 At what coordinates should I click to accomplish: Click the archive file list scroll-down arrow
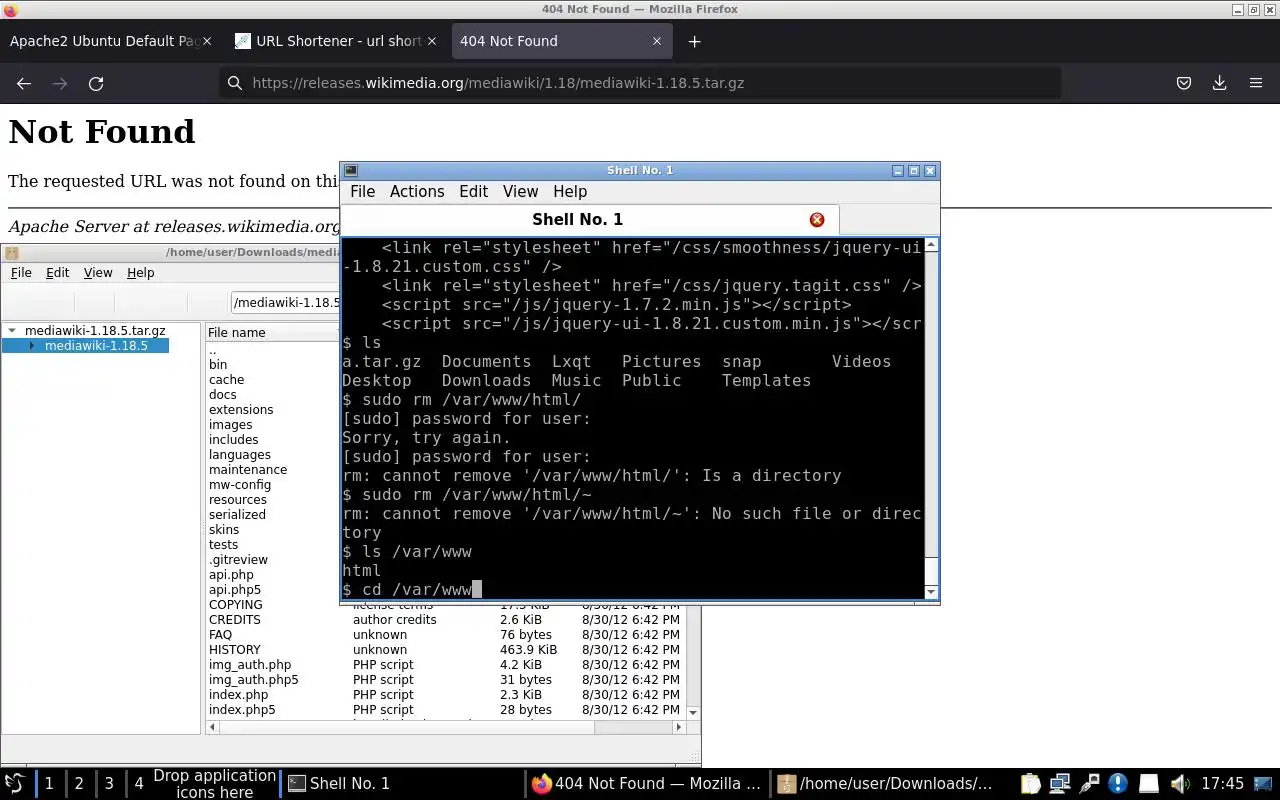pos(694,712)
